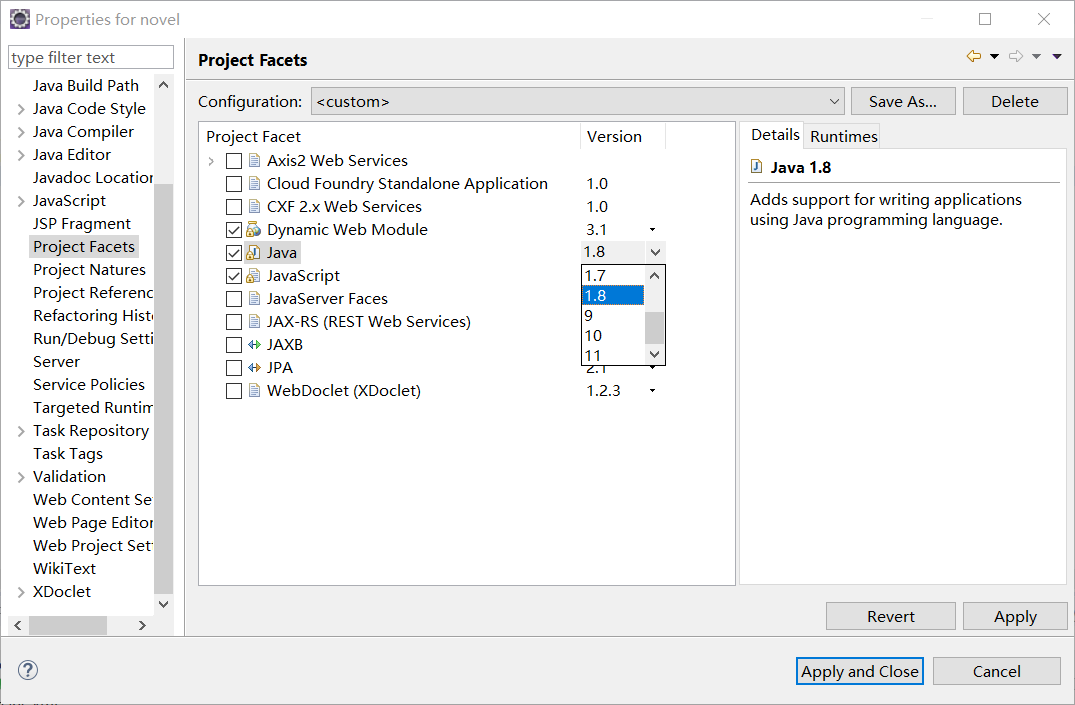
Task: Click the Apply and Close button
Action: (860, 671)
